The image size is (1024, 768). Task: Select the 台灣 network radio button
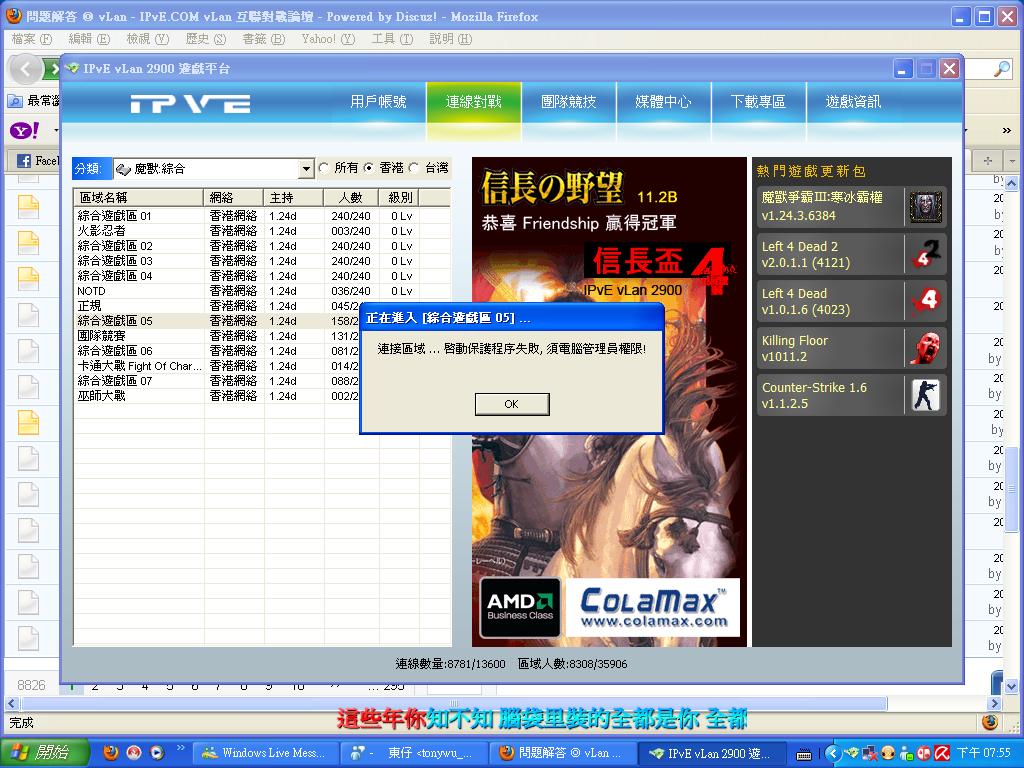pos(413,168)
